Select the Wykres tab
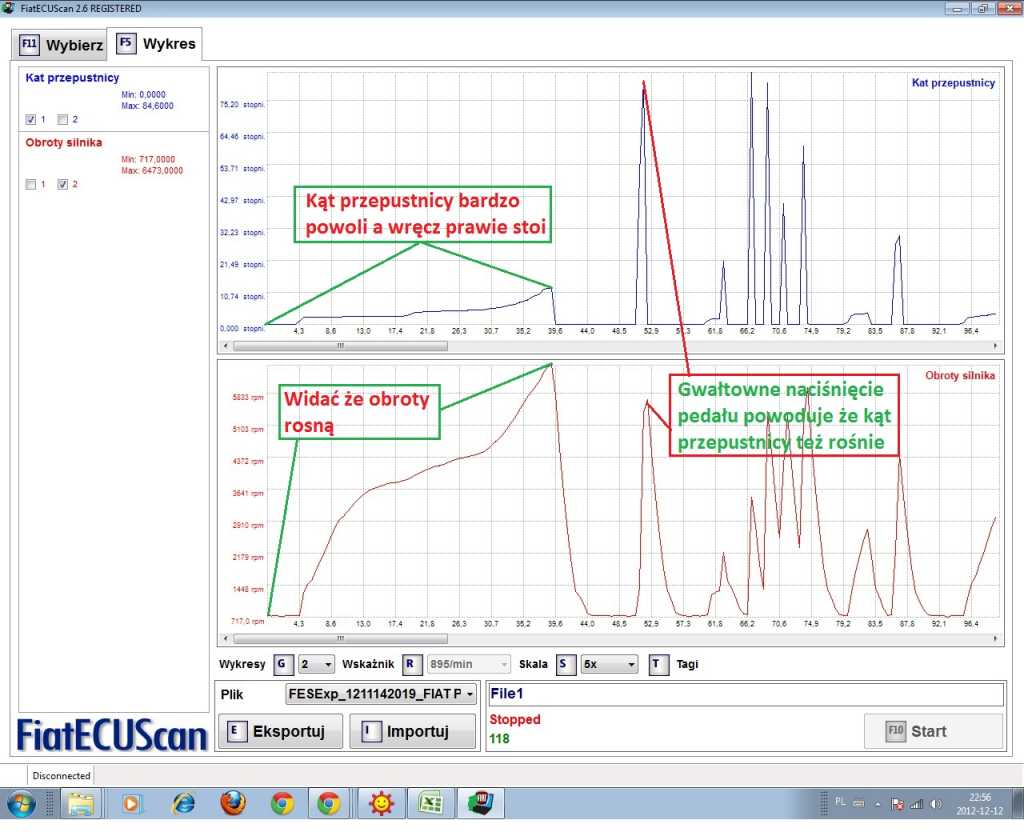The width and height of the screenshot is (1024, 836). (157, 44)
